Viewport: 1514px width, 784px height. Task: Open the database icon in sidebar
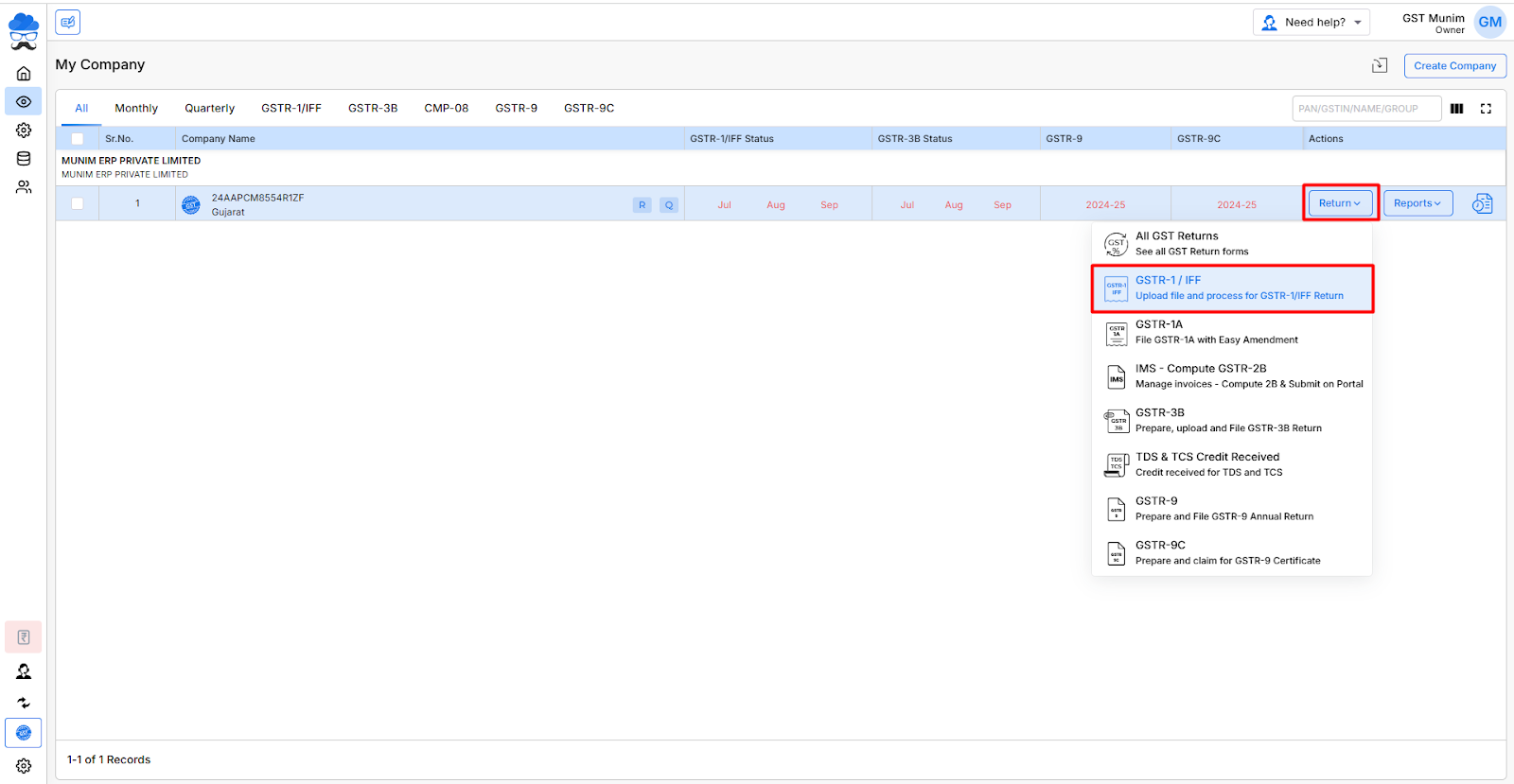coord(24,159)
